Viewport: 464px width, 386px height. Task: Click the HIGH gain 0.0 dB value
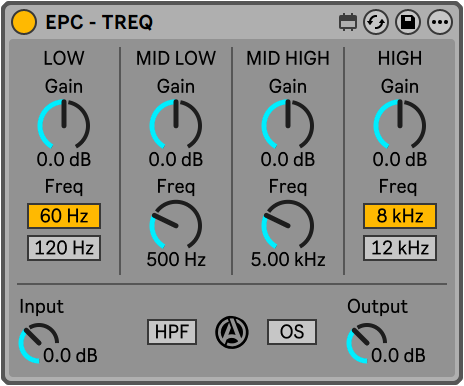400,159
